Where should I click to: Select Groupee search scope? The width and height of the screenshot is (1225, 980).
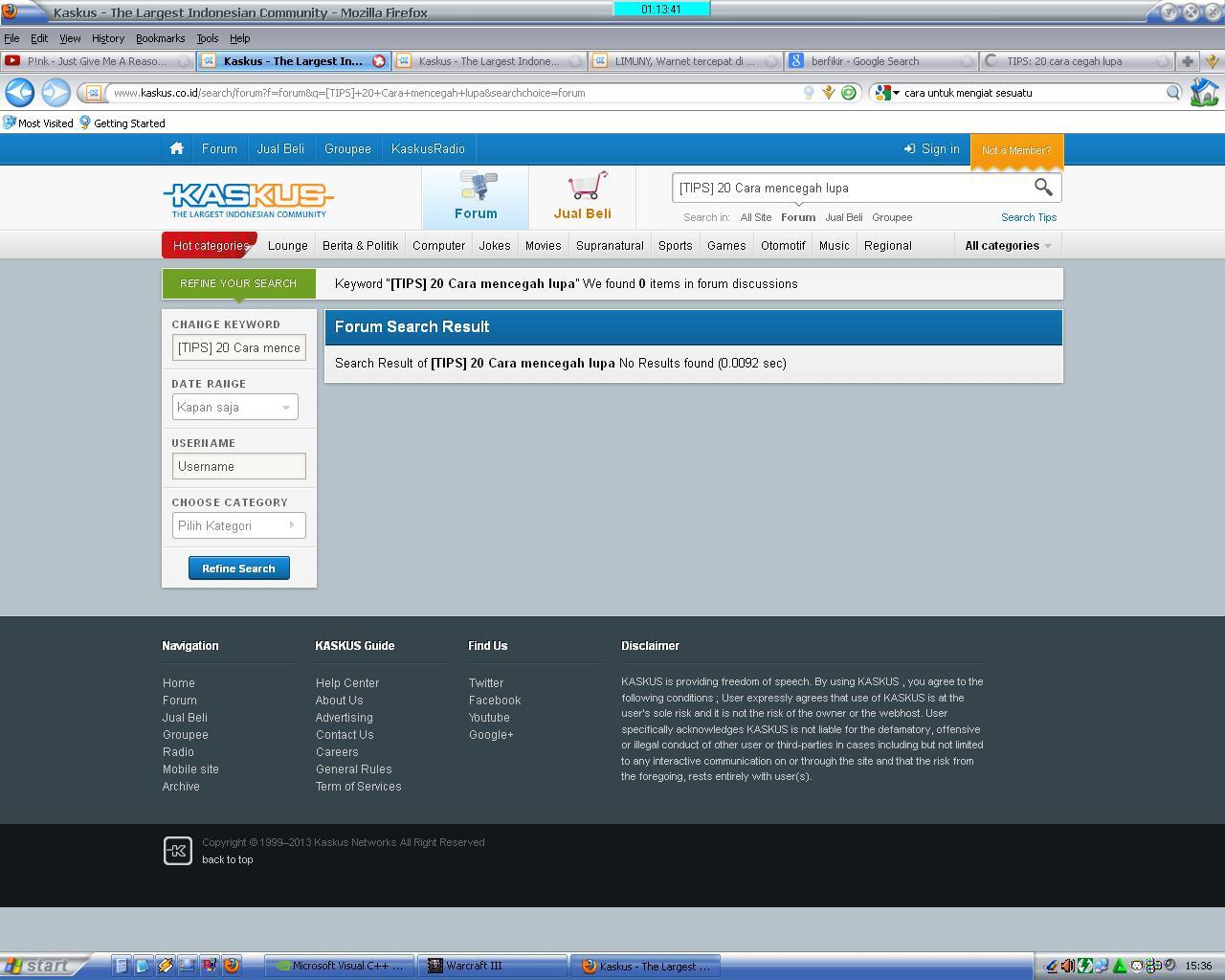(x=892, y=217)
